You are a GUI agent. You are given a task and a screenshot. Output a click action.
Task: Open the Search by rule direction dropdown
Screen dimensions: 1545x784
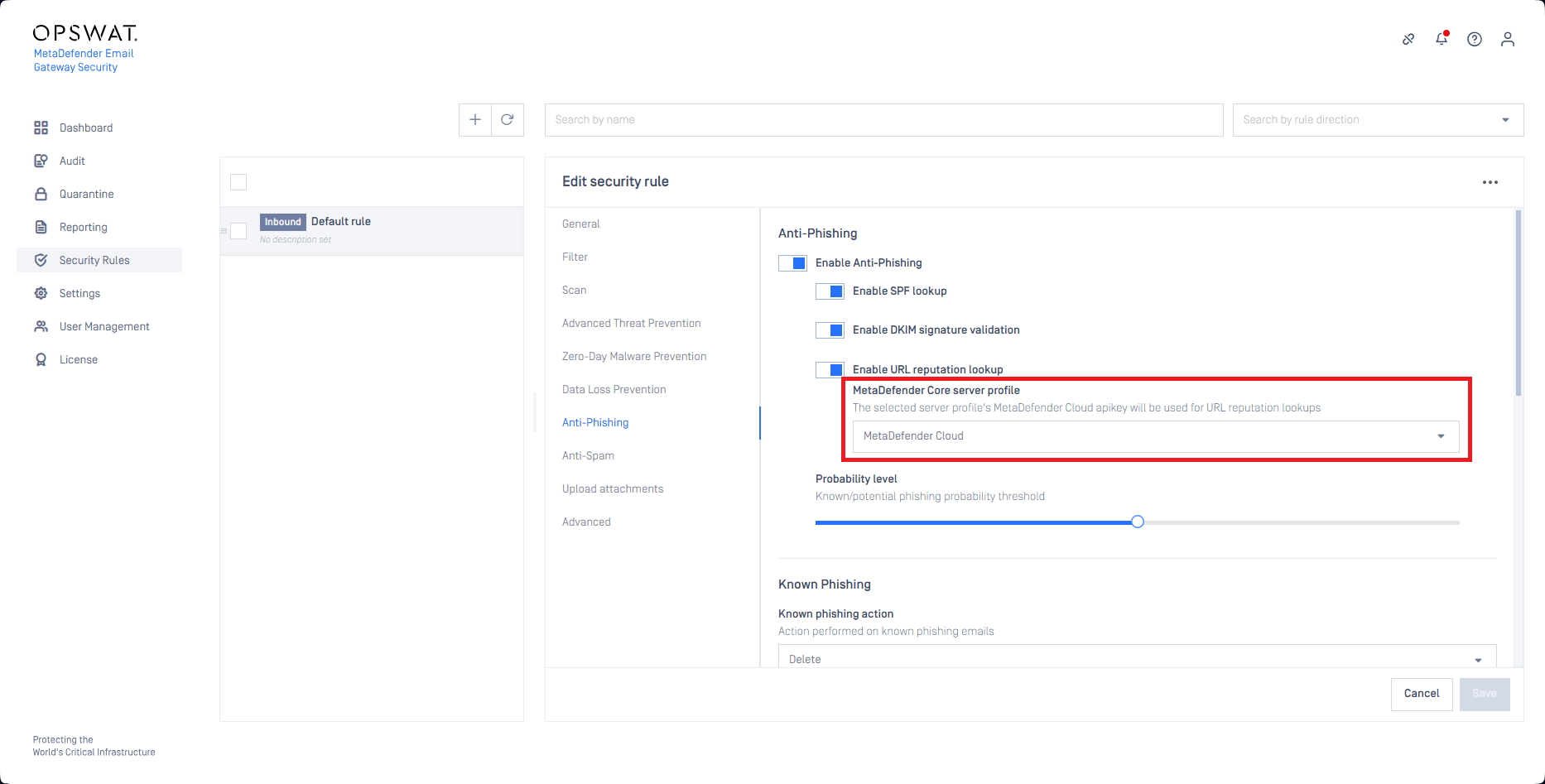(1378, 120)
